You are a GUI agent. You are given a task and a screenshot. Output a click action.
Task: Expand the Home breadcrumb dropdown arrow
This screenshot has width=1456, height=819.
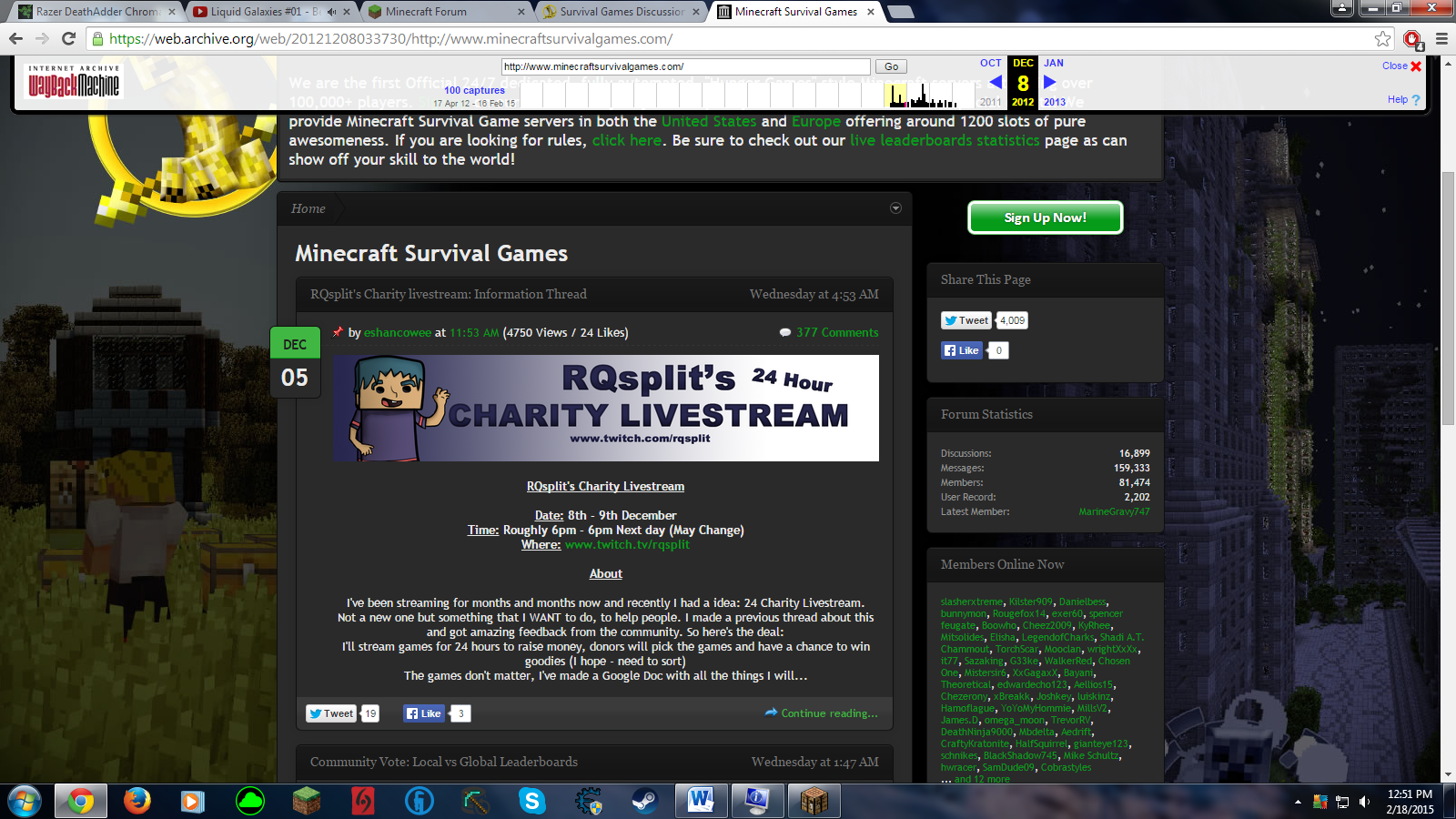(x=895, y=208)
